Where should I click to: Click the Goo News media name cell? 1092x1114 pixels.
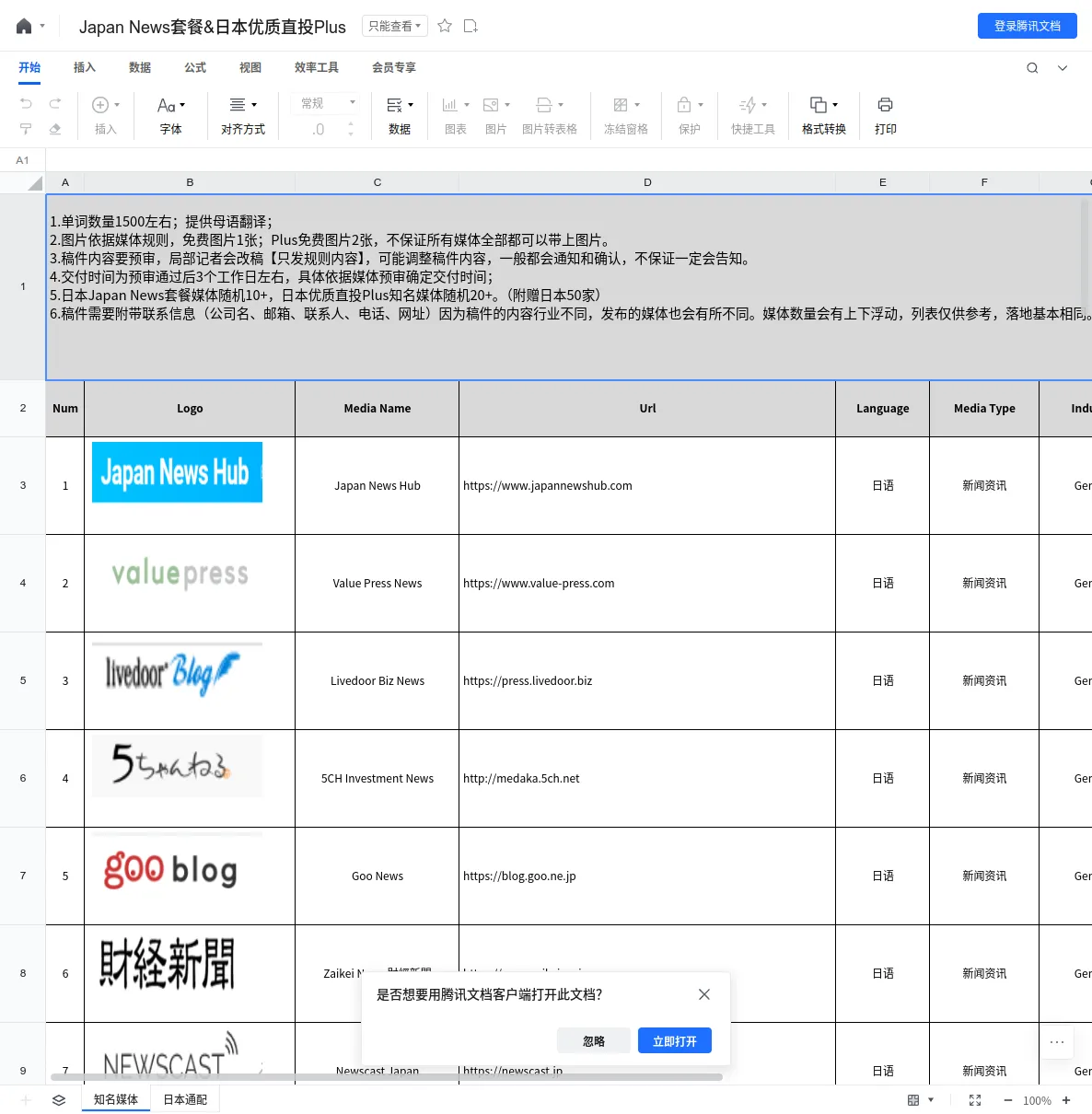(x=378, y=876)
